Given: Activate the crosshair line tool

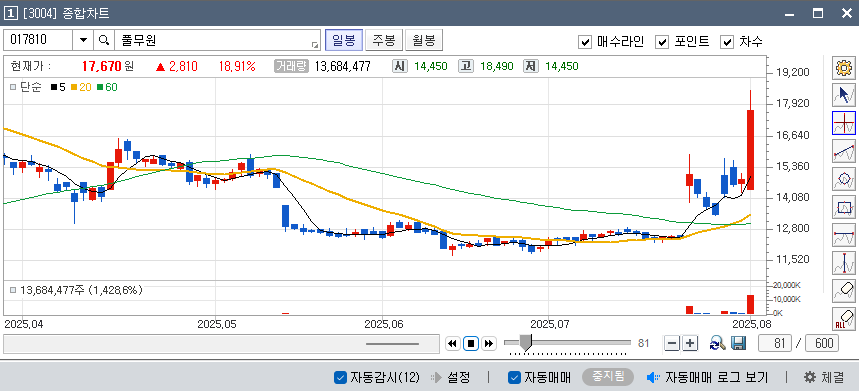Looking at the screenshot, I should tap(844, 123).
